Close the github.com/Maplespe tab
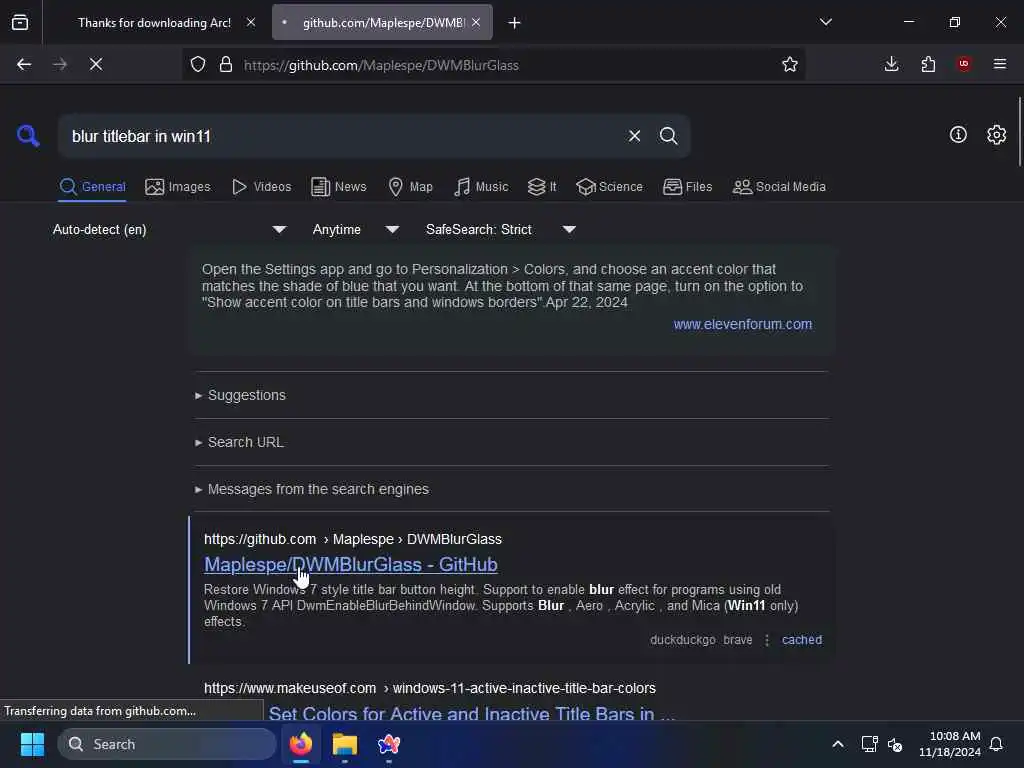 click(476, 22)
